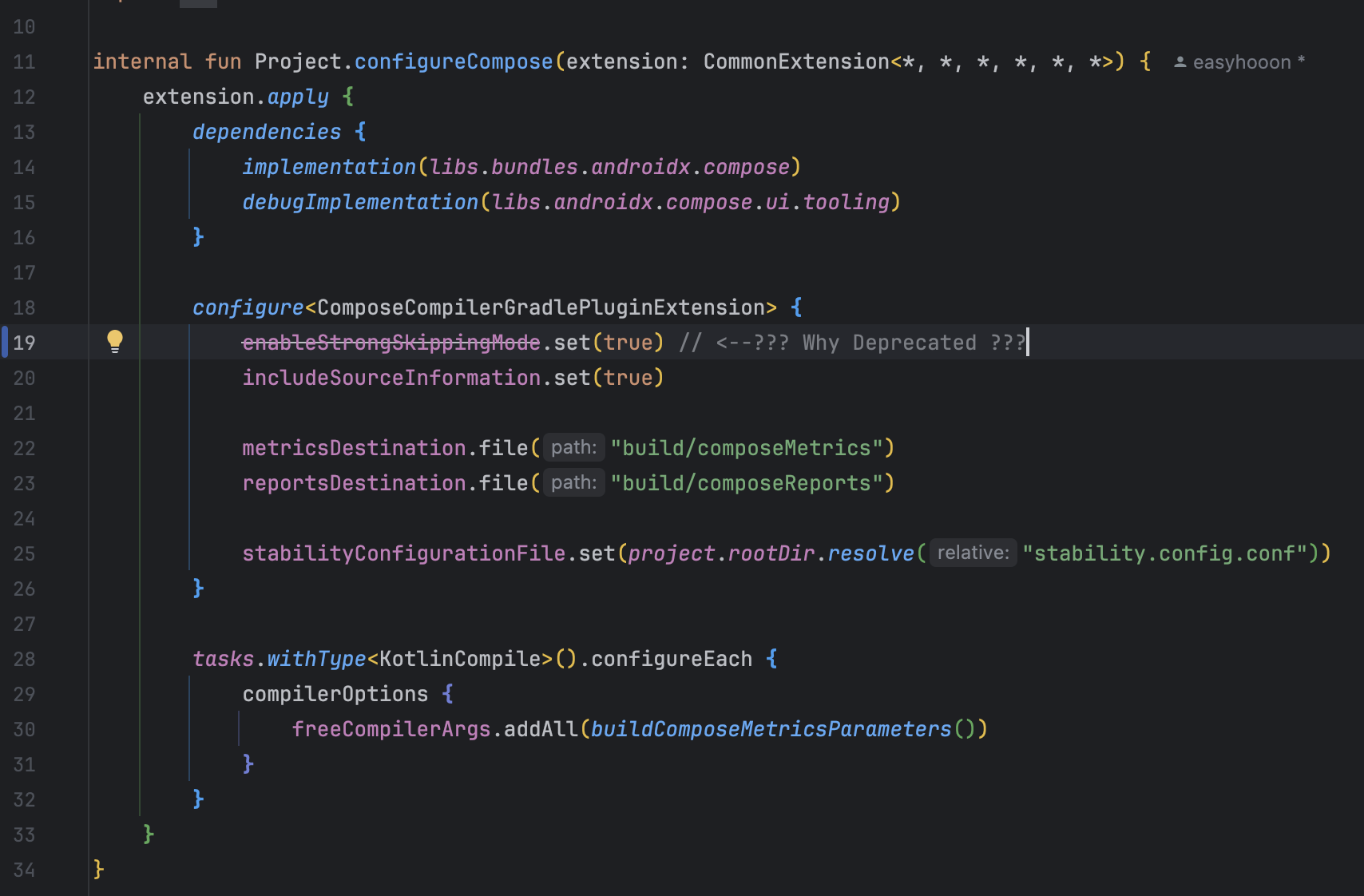Select the resolve method call
The height and width of the screenshot is (896, 1364).
(x=870, y=553)
